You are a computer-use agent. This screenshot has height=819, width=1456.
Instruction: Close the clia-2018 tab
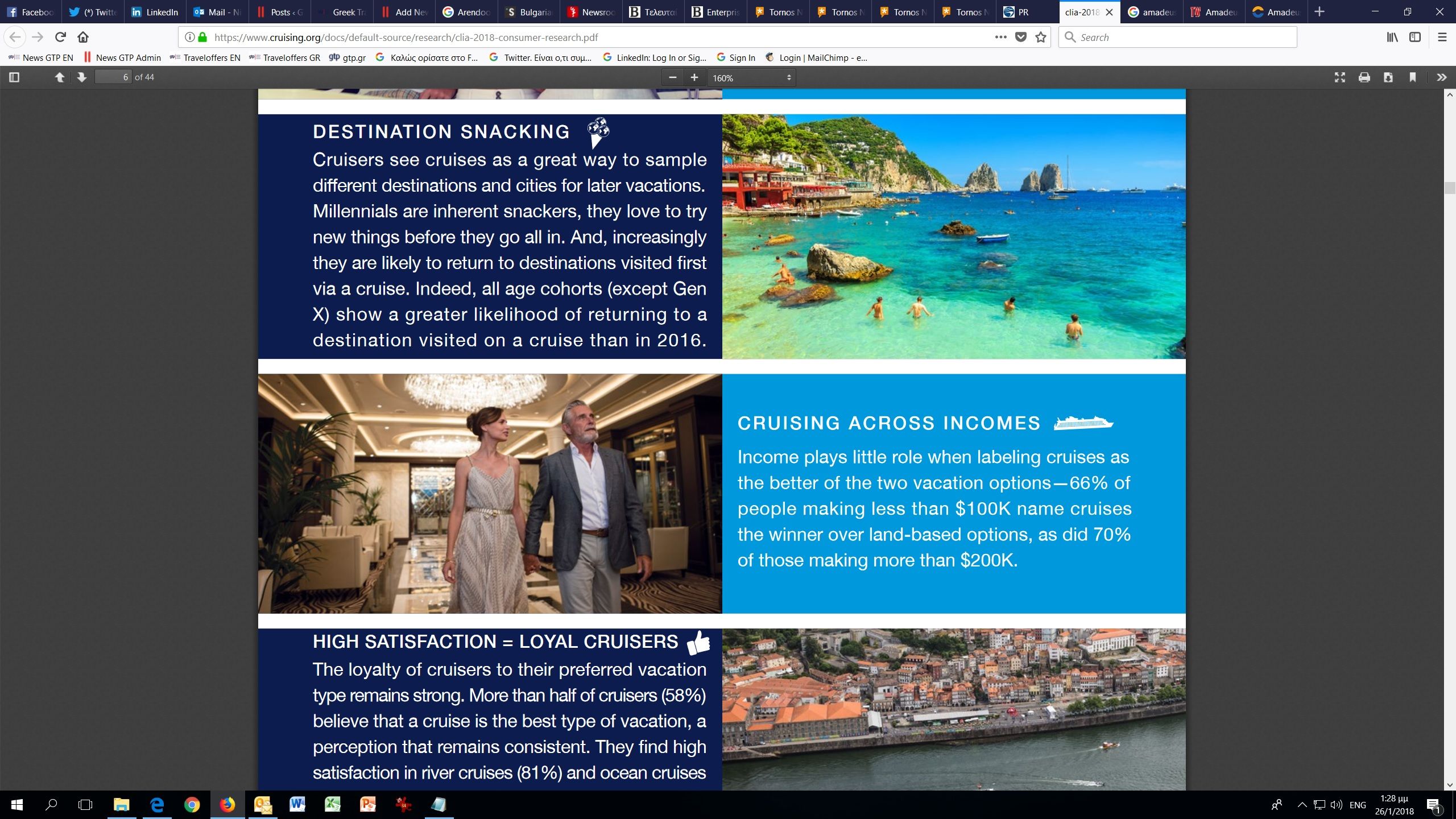click(x=1109, y=12)
